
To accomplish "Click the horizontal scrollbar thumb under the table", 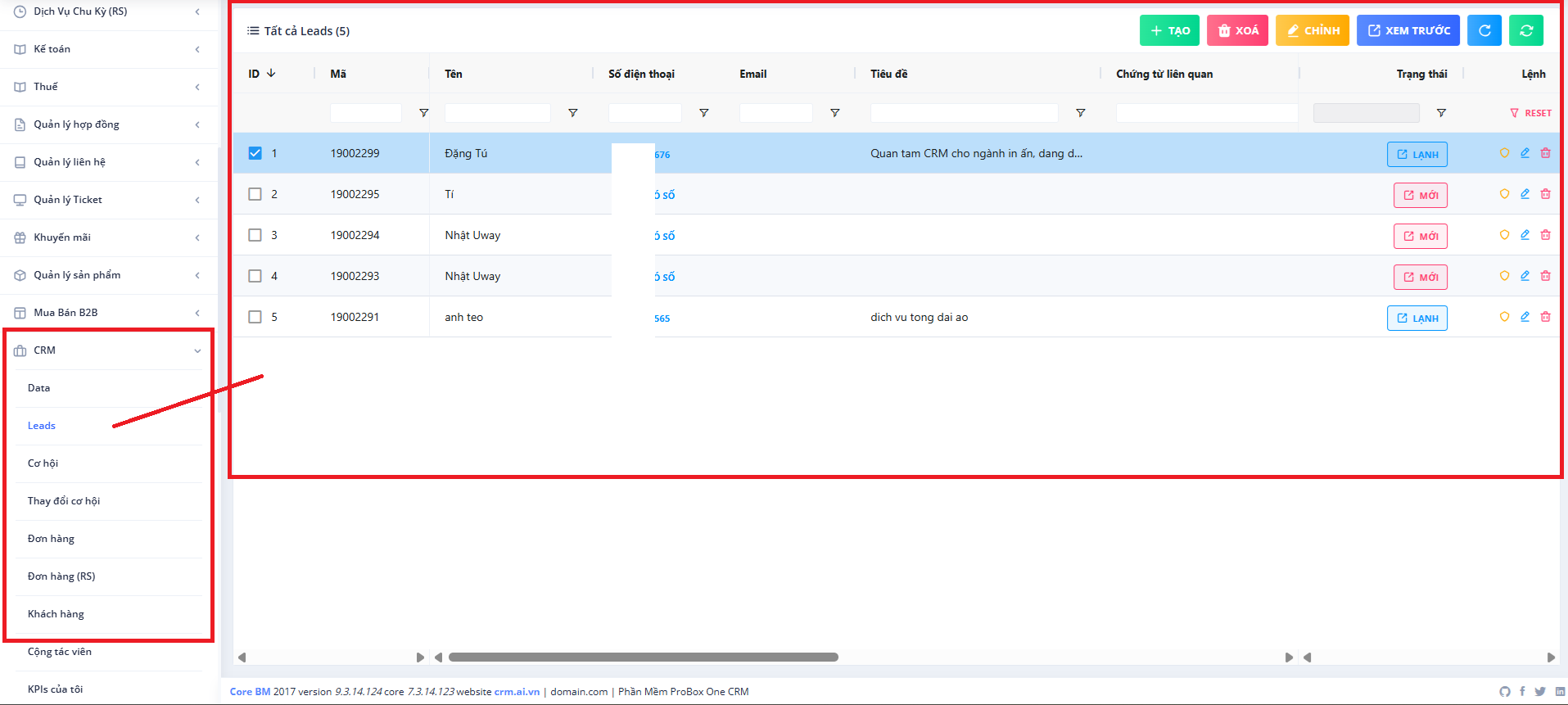I will click(x=643, y=657).
